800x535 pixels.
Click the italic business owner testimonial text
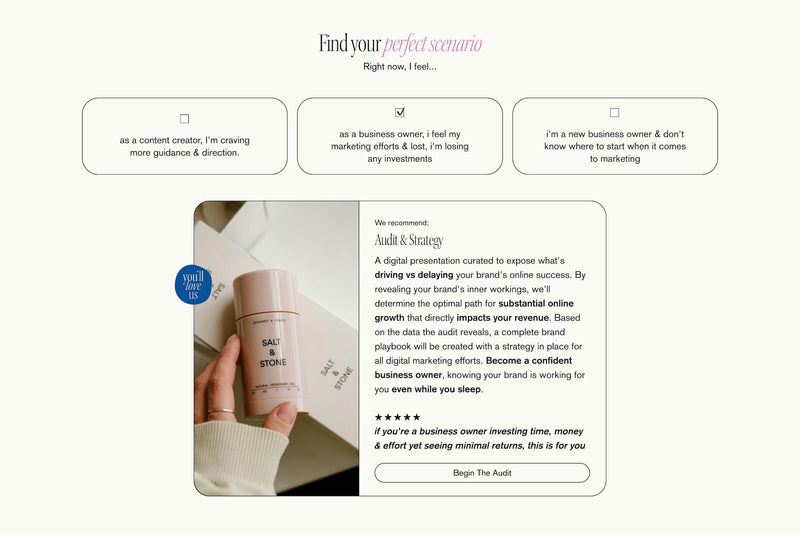480,438
